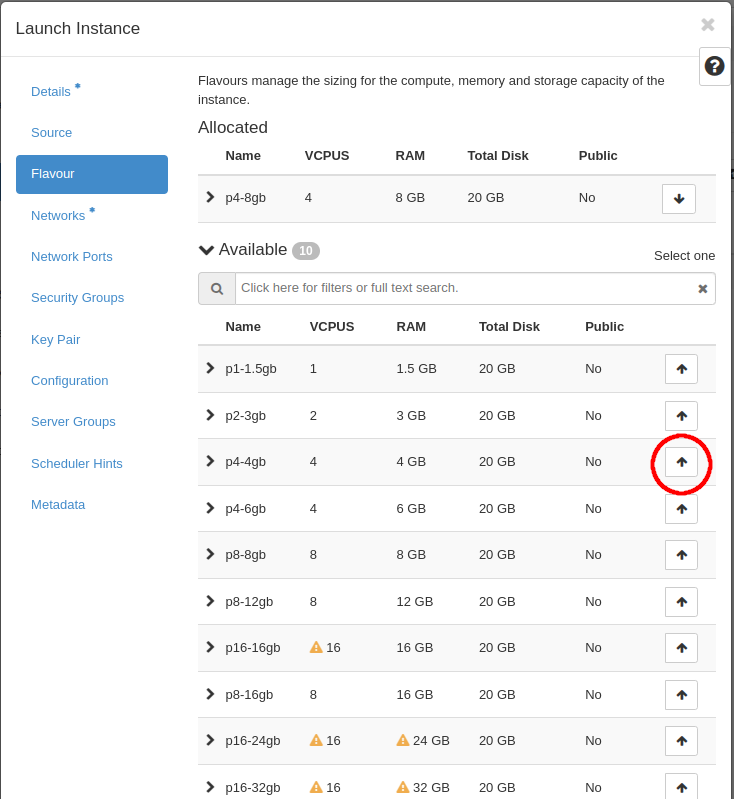Open the Networks step
Viewport: 734px width, 799px height.
pyautogui.click(x=58, y=216)
